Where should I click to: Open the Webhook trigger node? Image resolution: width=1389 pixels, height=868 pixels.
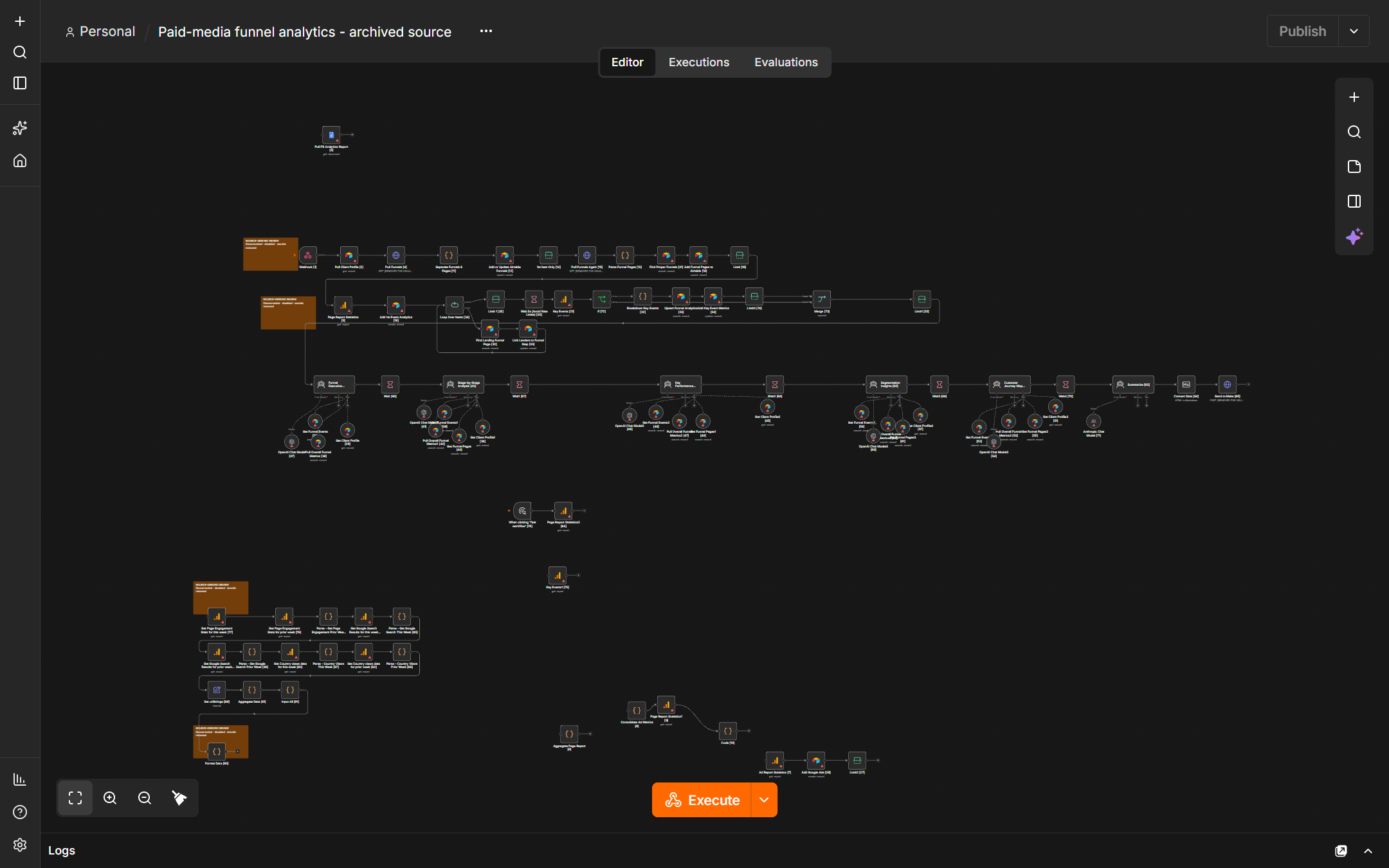(x=308, y=255)
